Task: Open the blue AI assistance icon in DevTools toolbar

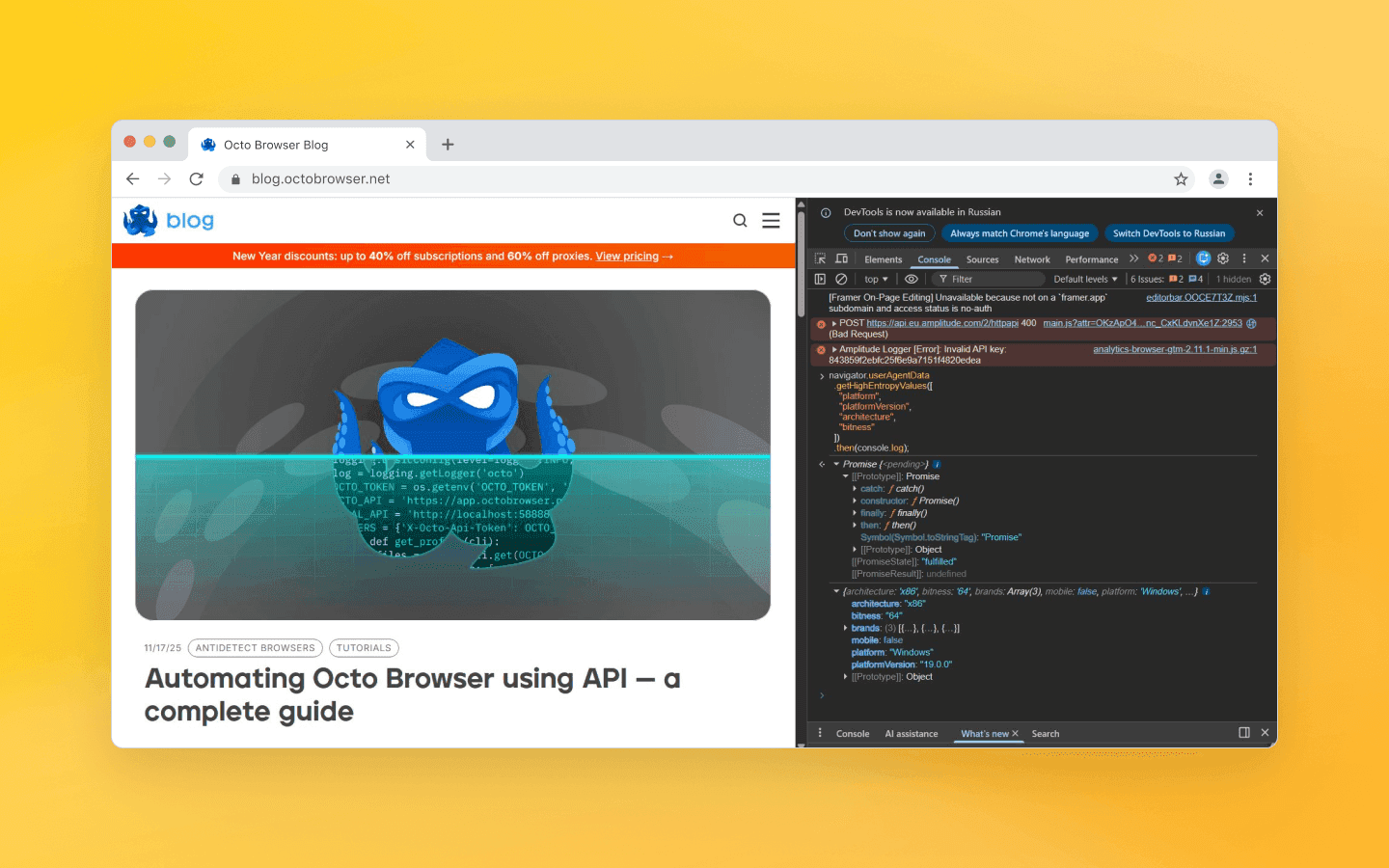Action: click(1203, 258)
